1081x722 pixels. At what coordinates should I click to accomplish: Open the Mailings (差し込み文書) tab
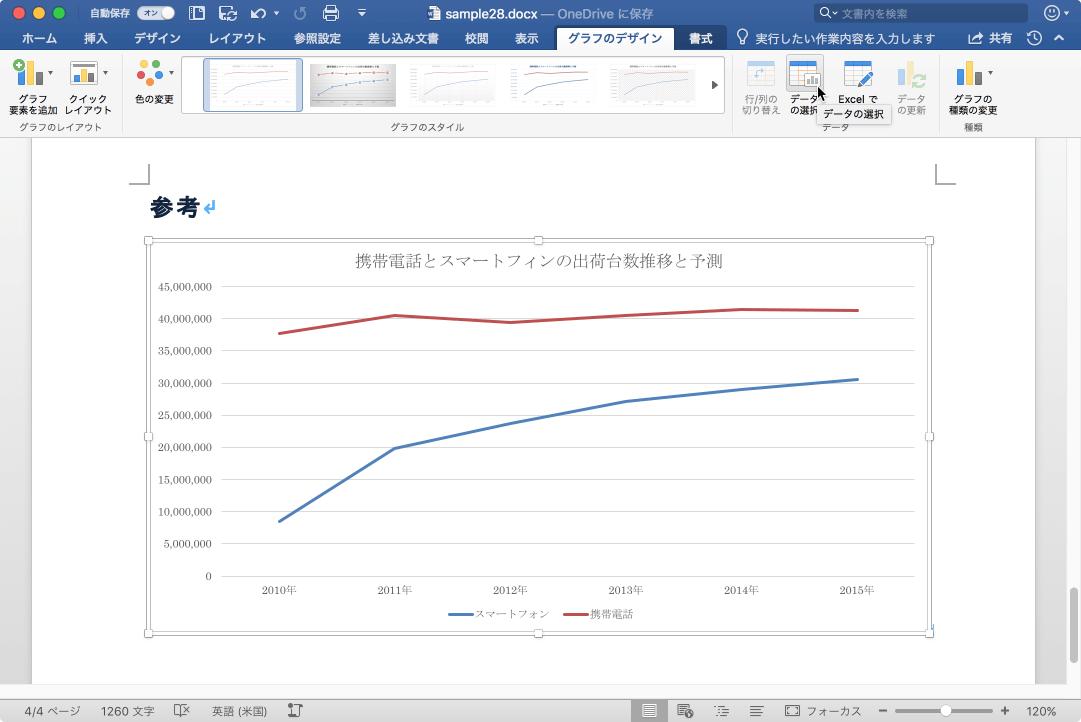[403, 39]
